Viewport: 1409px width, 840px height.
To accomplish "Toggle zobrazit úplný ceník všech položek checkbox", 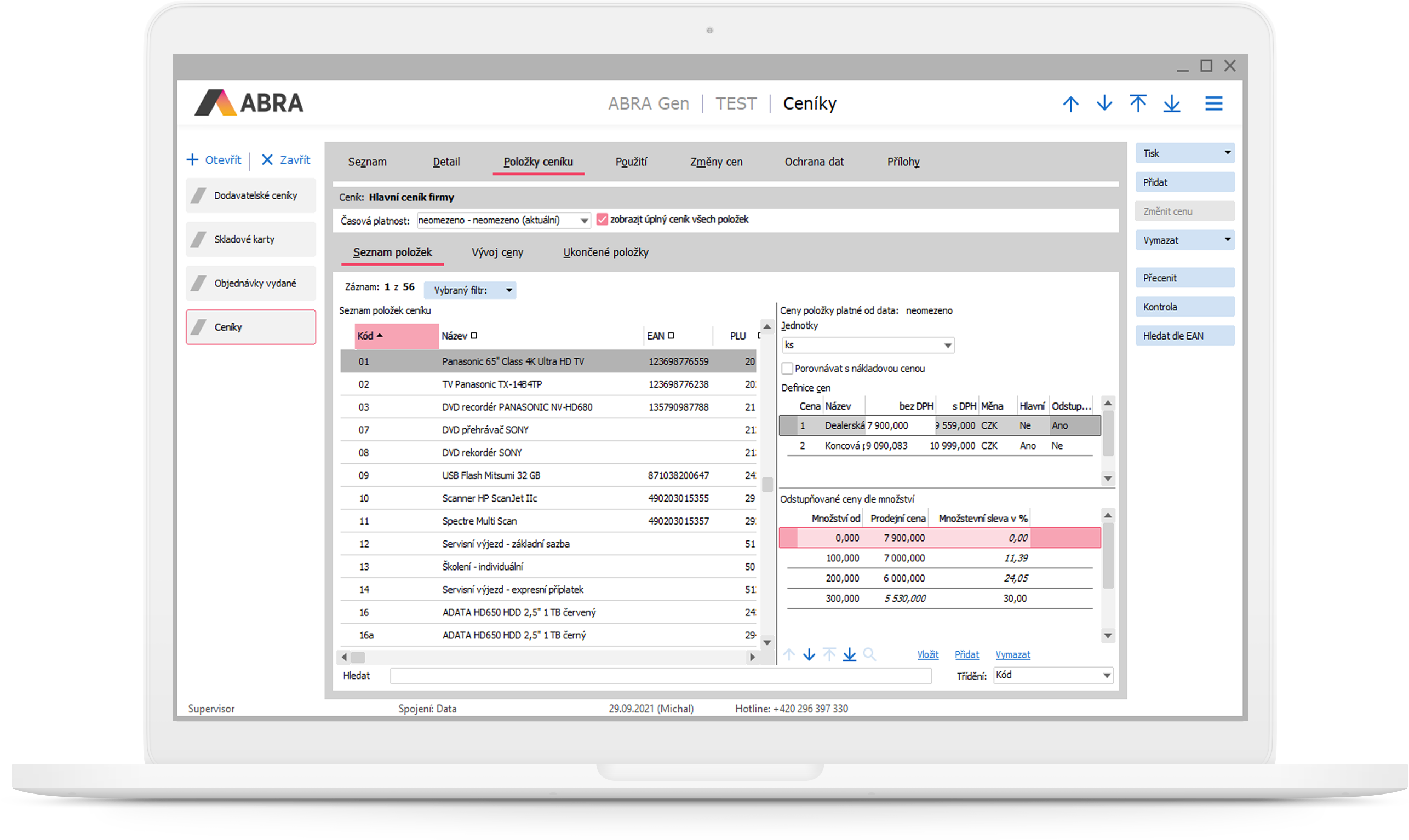I will pos(602,219).
